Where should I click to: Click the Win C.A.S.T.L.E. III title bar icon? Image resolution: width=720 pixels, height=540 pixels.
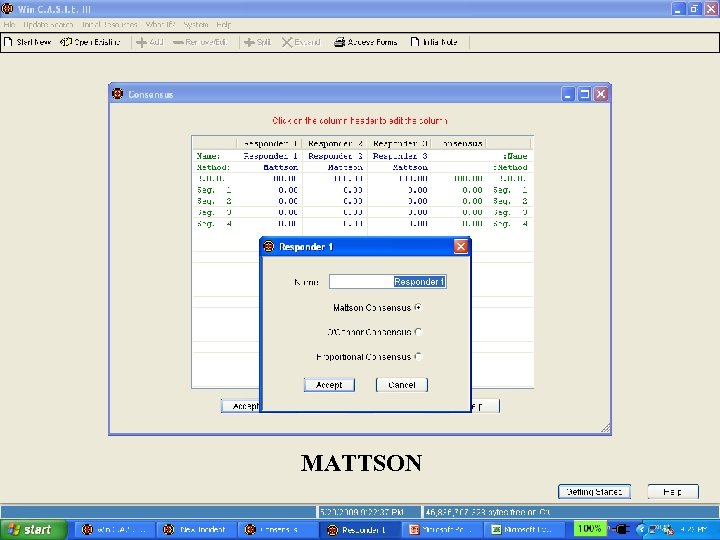7,8
